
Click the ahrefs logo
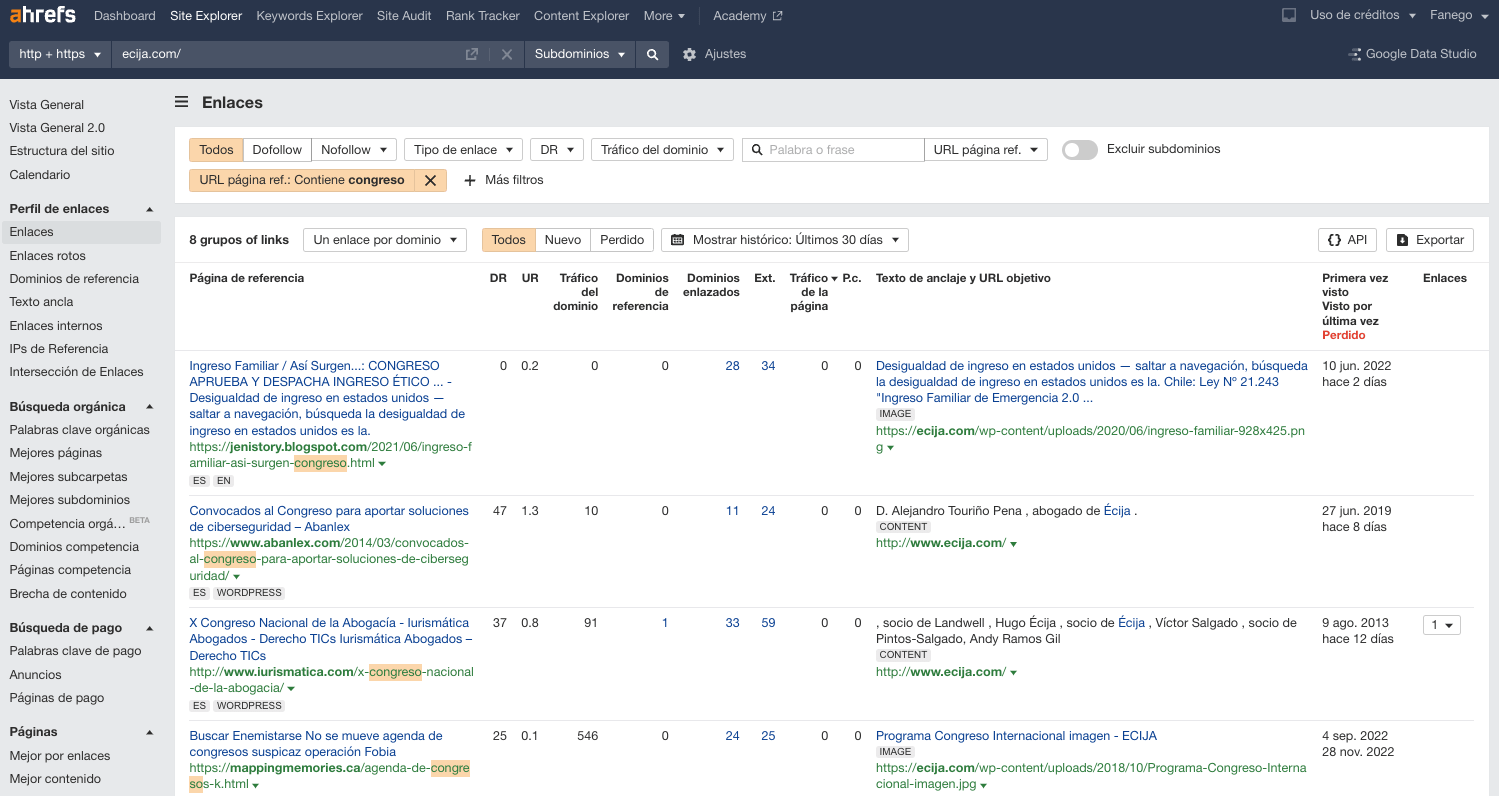pyautogui.click(x=42, y=15)
